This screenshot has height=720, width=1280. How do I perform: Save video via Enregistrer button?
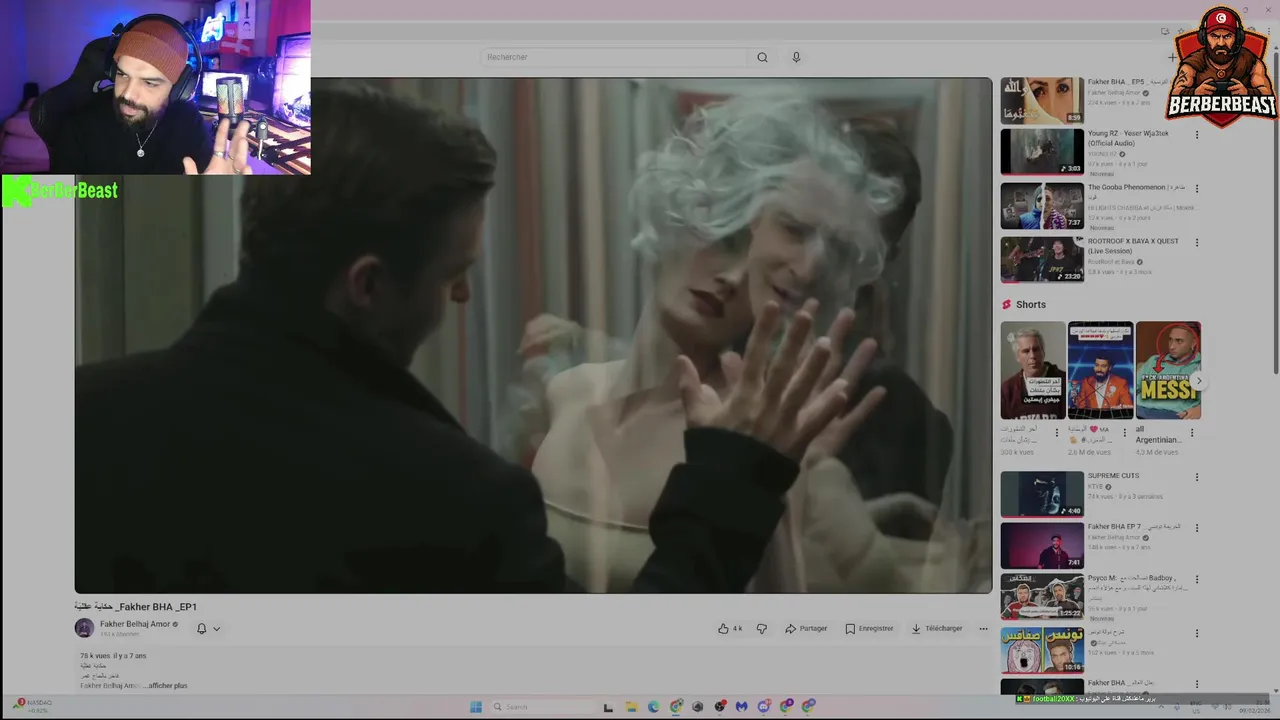(869, 628)
